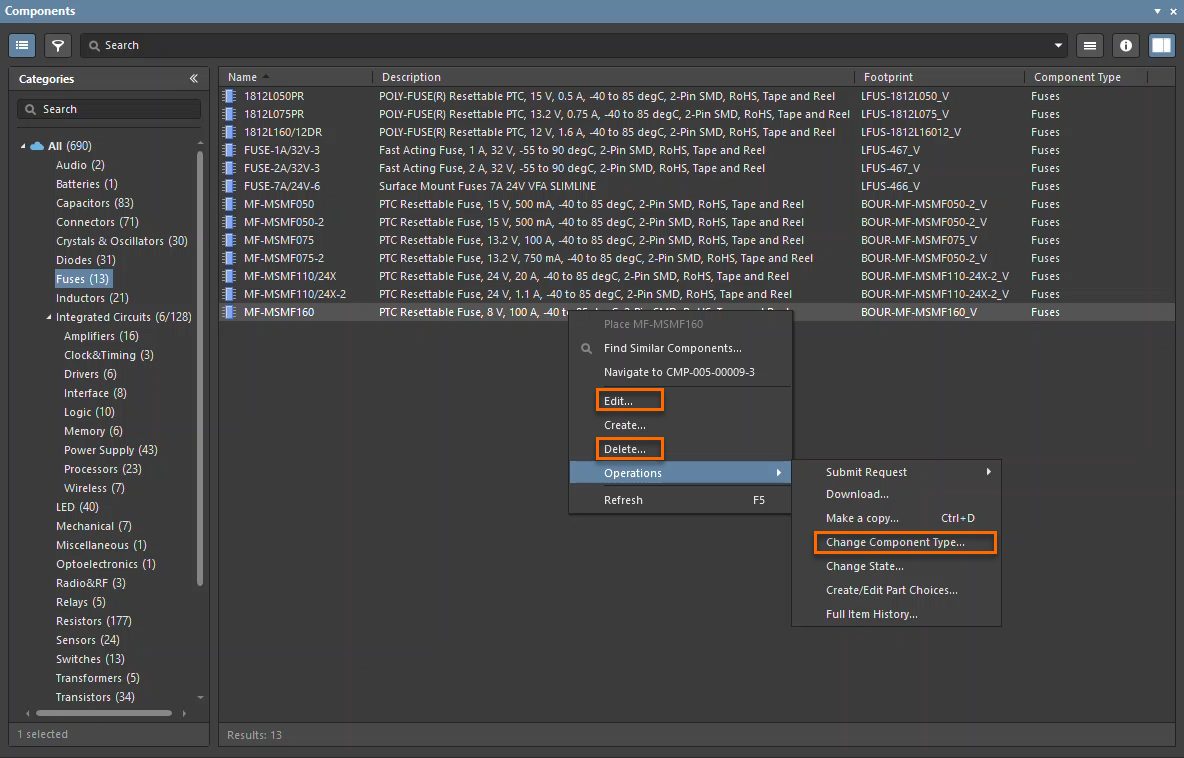Close the Components panel
Screen dimensions: 1184x758
pyautogui.click(x=1173, y=11)
